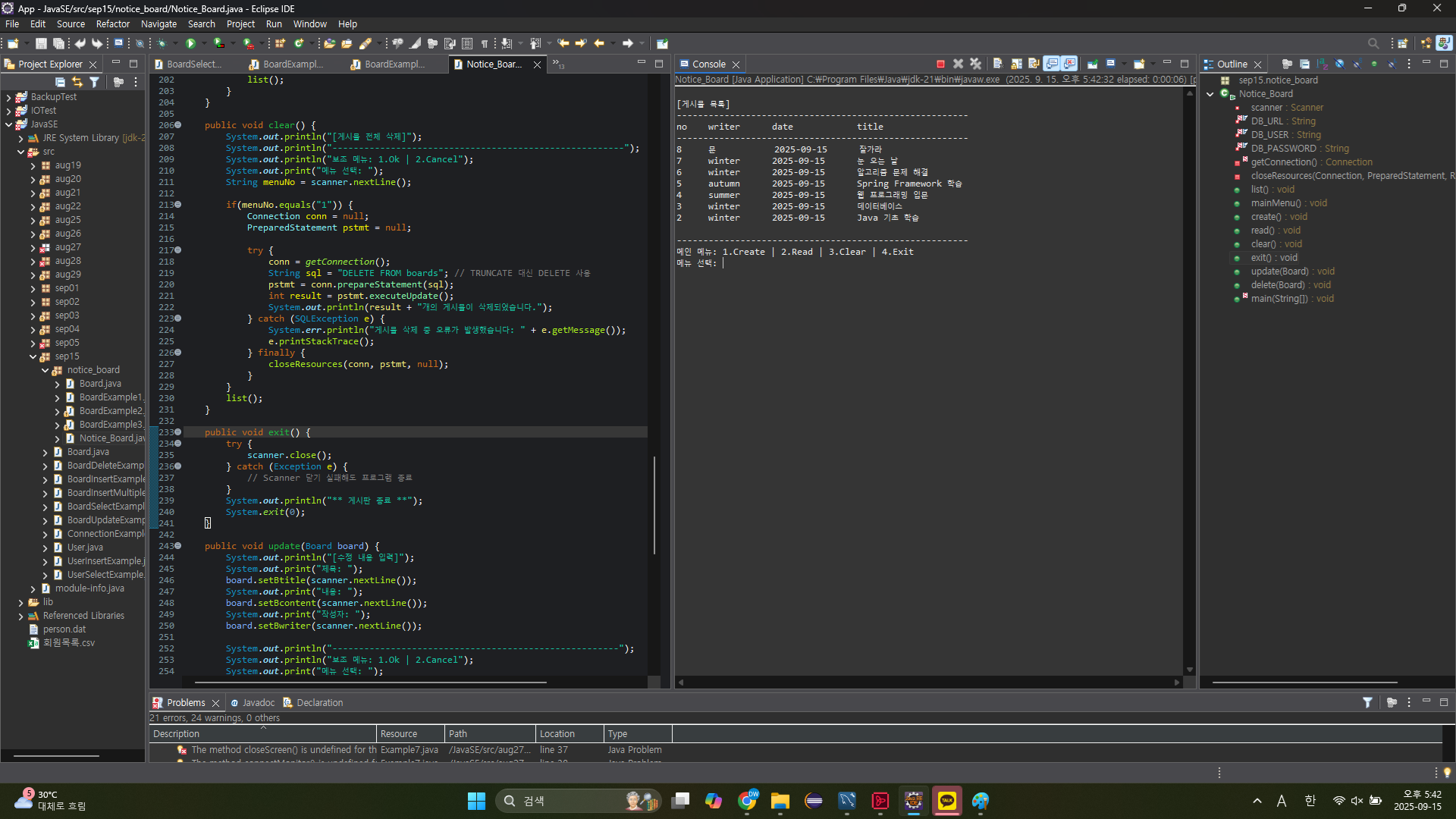This screenshot has width=1456, height=819.
Task: Click Collapse All in Project Explorer
Action: click(x=60, y=82)
